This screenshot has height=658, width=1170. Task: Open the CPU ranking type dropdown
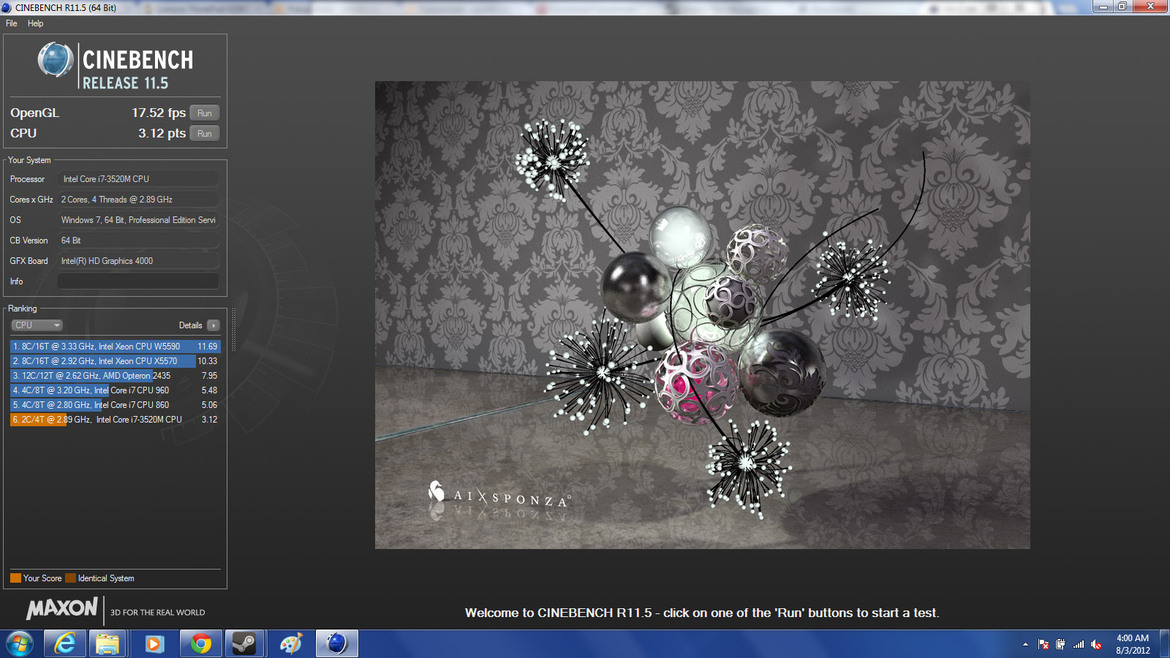[x=36, y=325]
